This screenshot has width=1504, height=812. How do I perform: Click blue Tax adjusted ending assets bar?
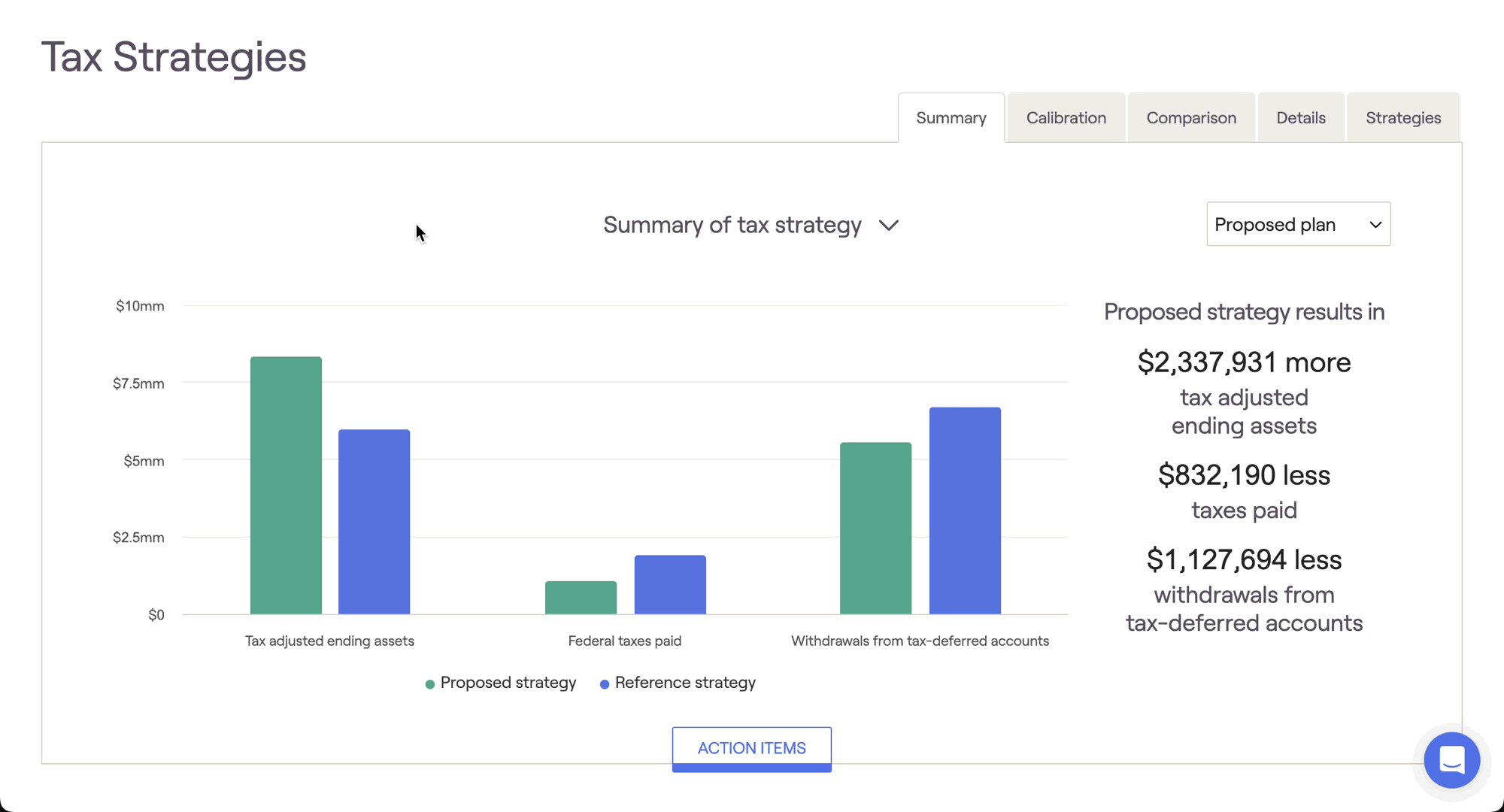click(374, 522)
